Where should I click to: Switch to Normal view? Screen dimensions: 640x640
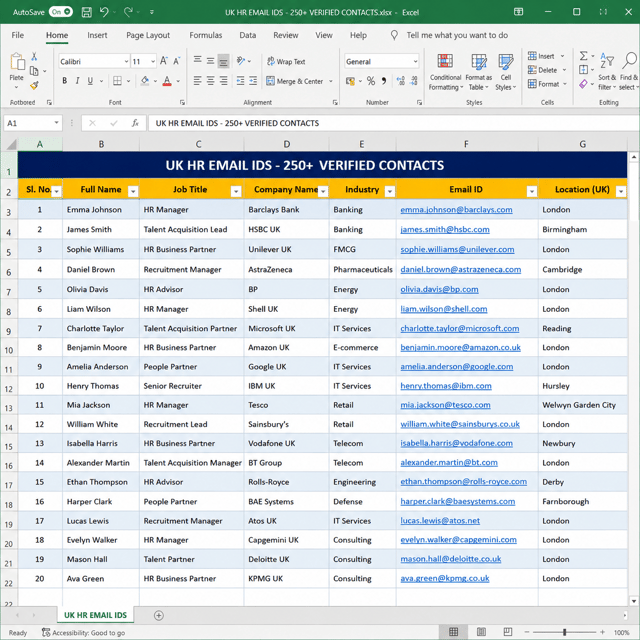point(453,632)
